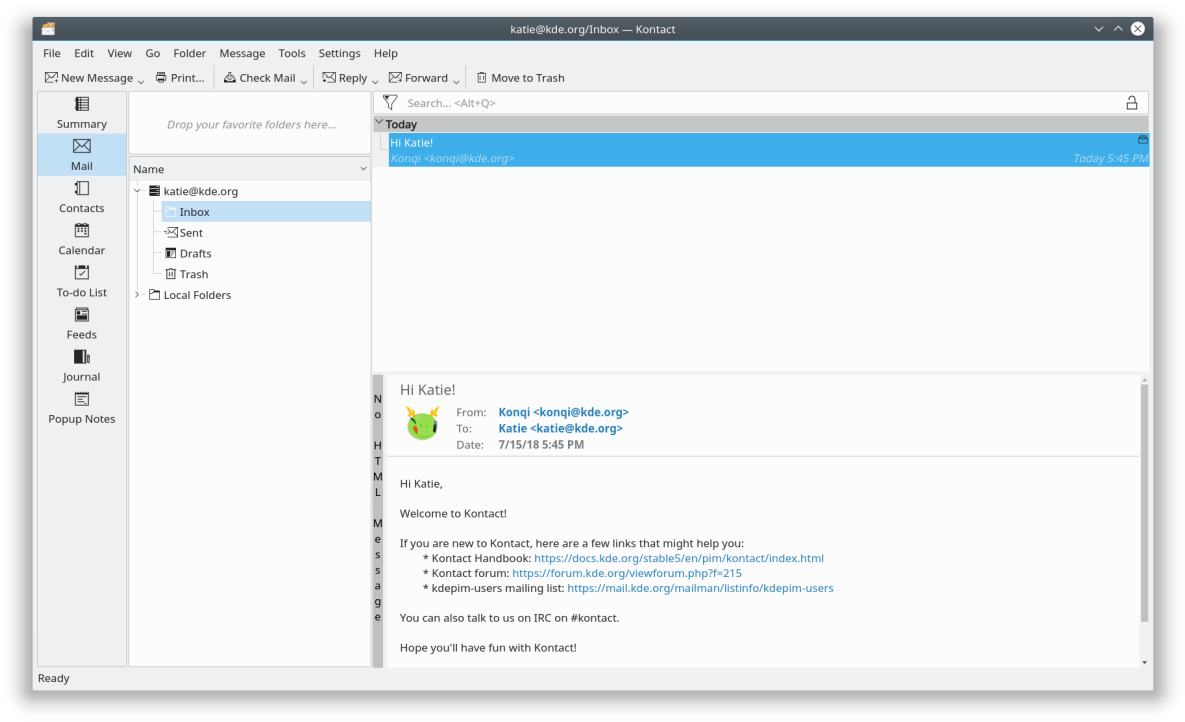
Task: Open Popup Notes in sidebar
Action: point(82,408)
